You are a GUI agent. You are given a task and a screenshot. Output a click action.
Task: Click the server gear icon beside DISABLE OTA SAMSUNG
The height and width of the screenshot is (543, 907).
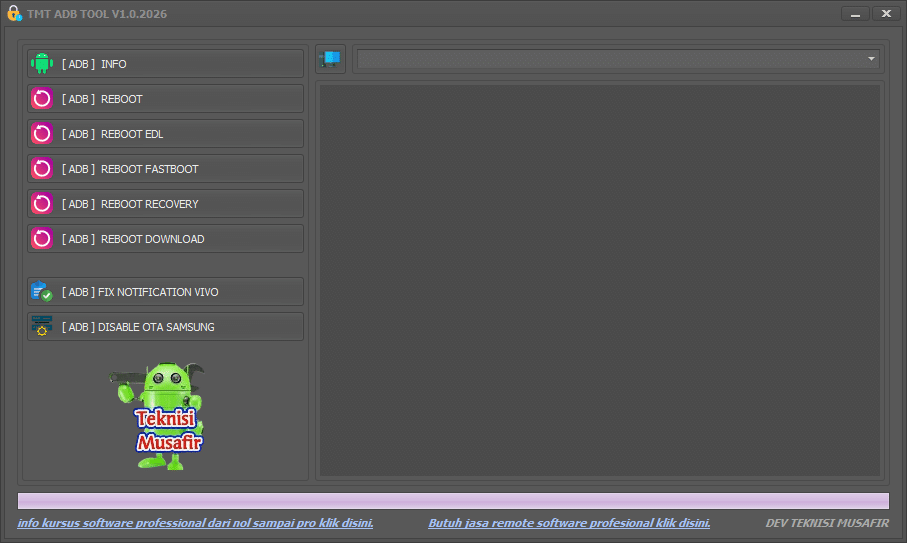coord(42,326)
